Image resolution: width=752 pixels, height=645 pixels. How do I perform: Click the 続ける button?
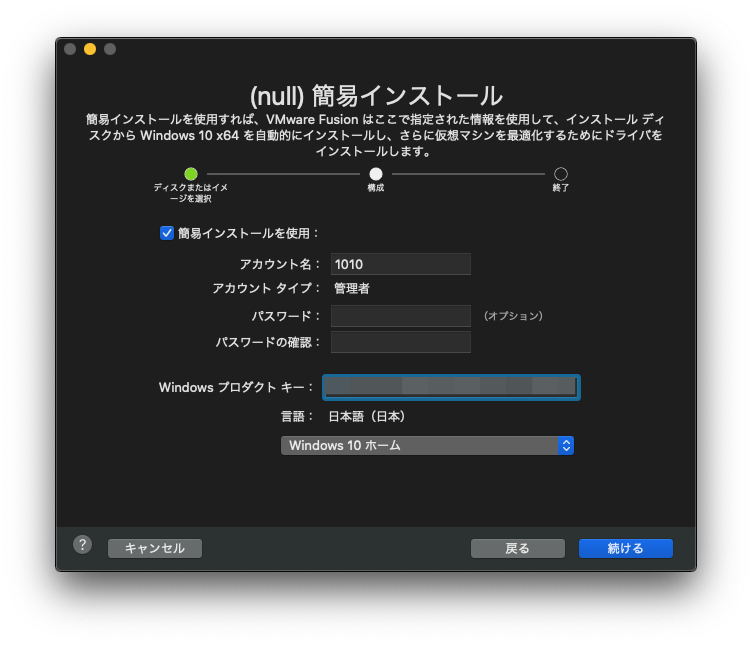[x=625, y=548]
